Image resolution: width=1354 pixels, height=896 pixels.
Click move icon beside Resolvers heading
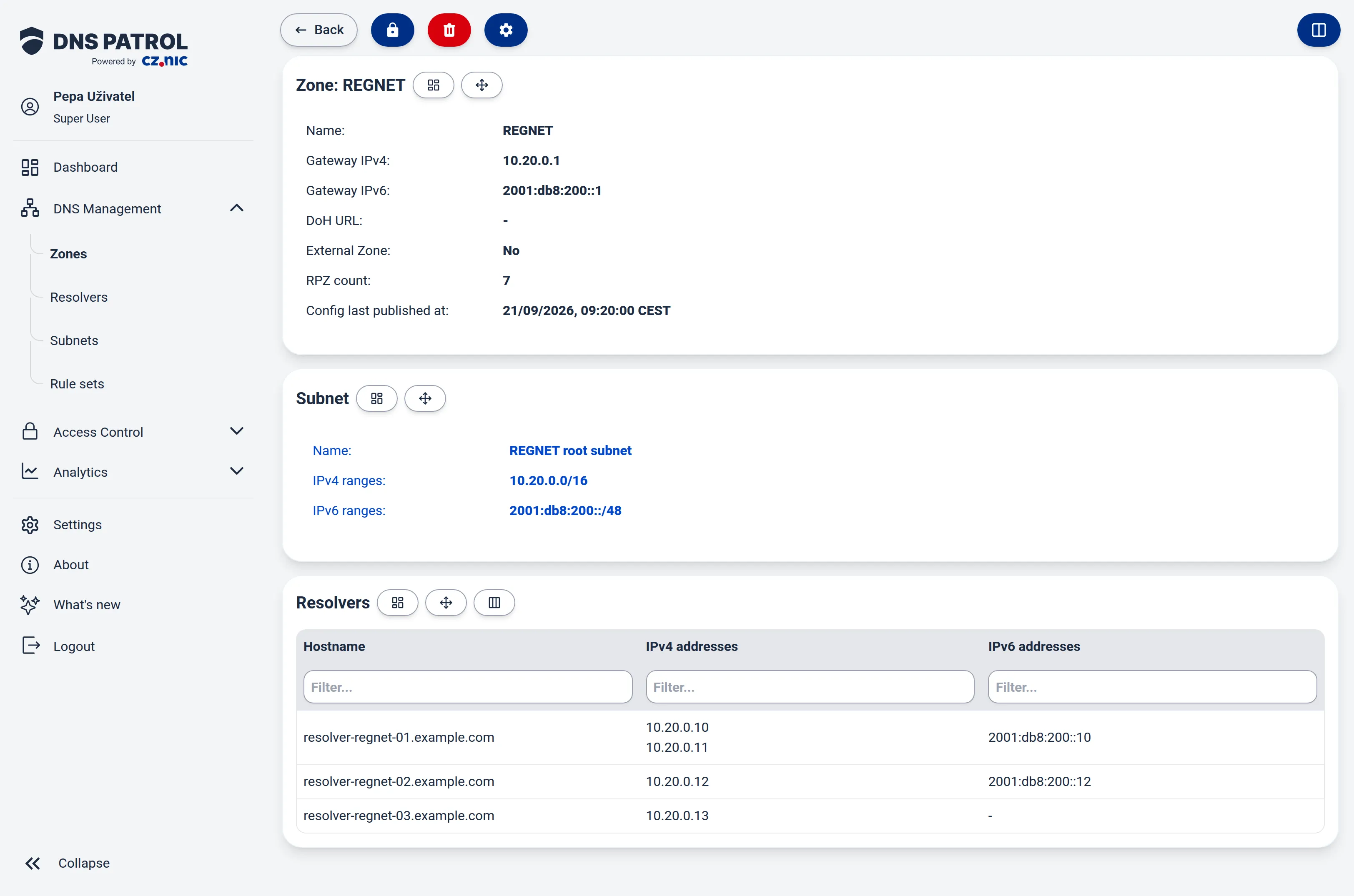(446, 602)
